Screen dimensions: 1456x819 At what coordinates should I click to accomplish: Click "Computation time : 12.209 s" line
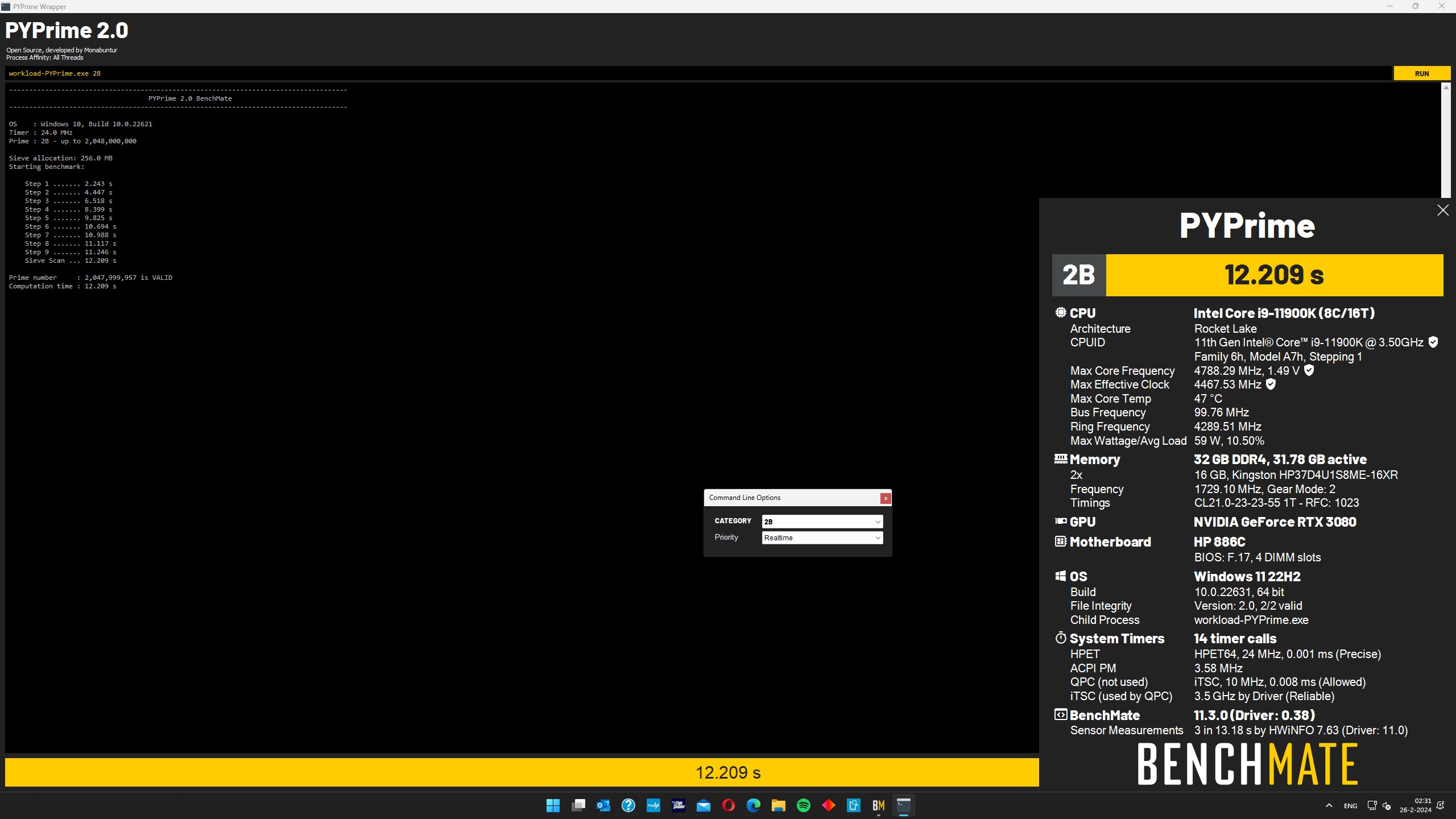63,286
